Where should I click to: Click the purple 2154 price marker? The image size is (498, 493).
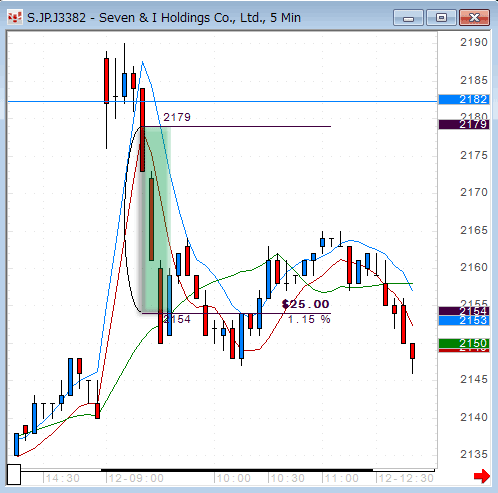pos(464,311)
